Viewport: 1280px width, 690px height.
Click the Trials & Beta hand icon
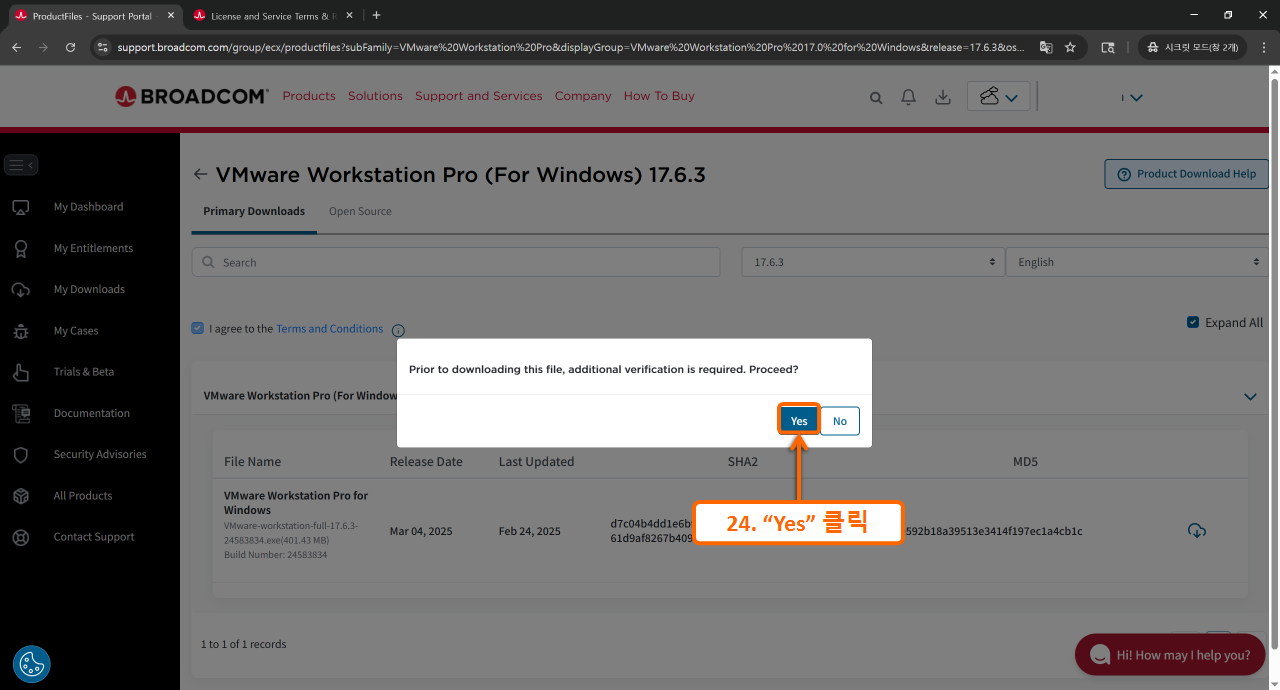point(20,372)
